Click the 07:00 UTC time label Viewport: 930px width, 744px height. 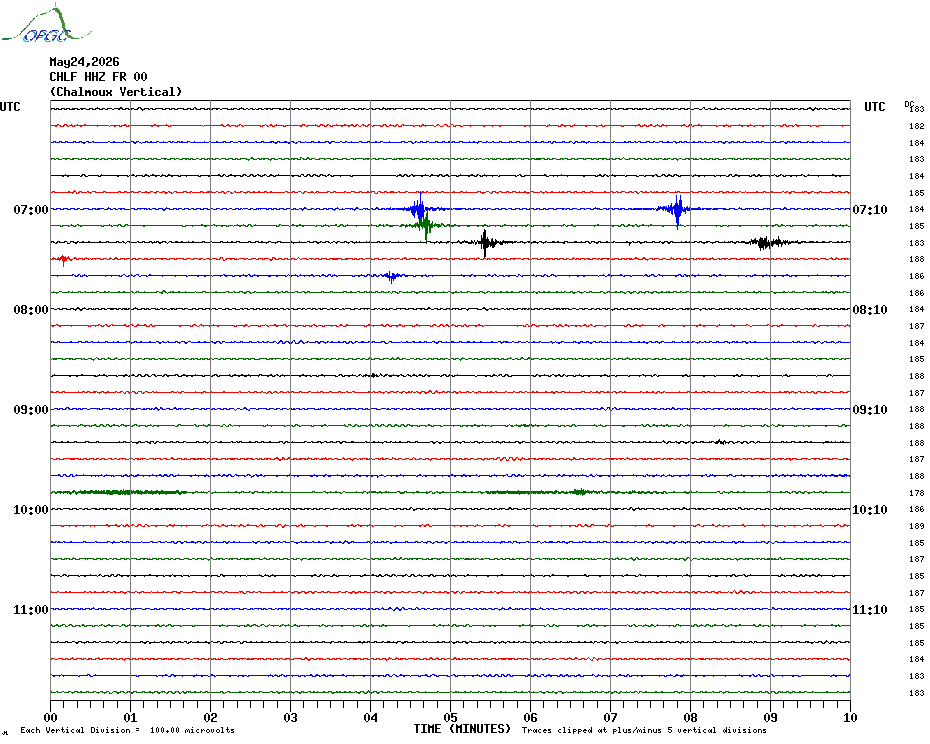pos(31,210)
